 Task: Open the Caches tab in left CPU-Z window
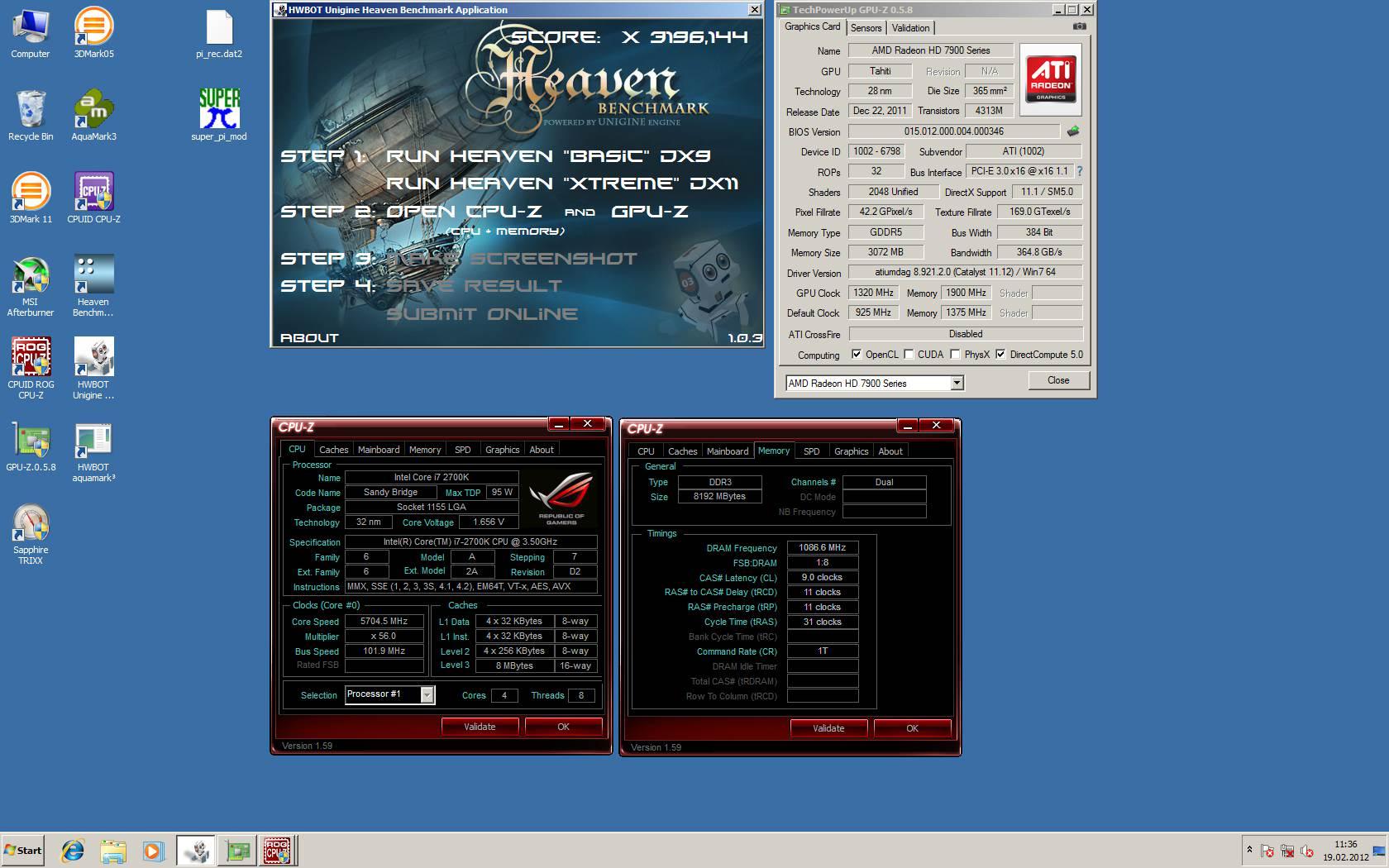333,450
